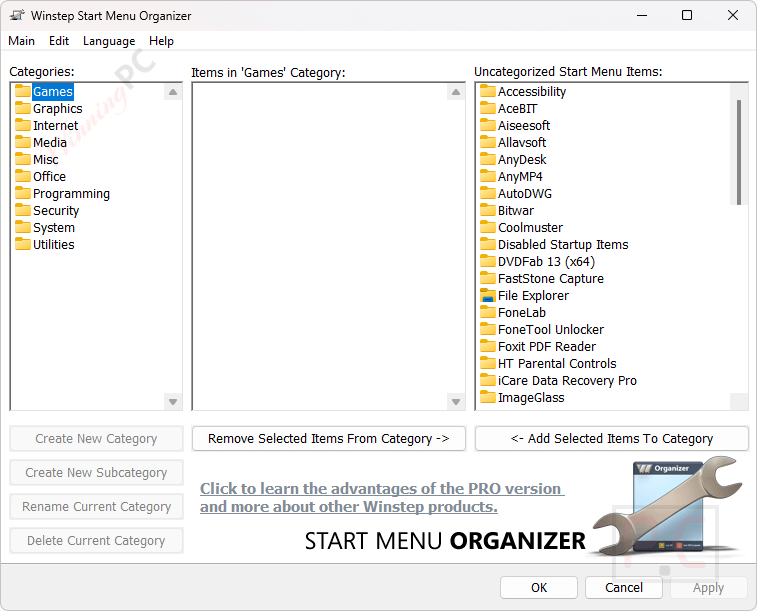Screen dimensions: 757x611
Task: Click Remove Selected Items From Category button
Action: point(329,439)
